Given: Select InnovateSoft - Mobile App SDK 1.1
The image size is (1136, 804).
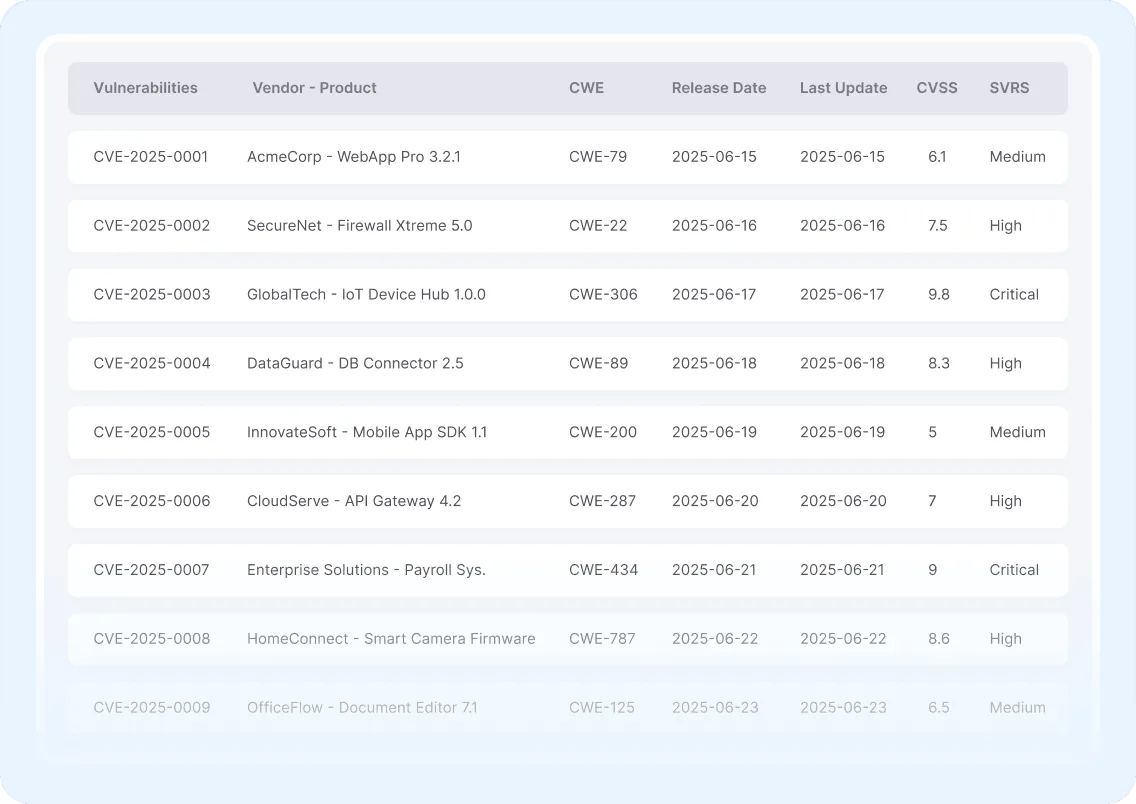Looking at the screenshot, I should pos(367,433).
